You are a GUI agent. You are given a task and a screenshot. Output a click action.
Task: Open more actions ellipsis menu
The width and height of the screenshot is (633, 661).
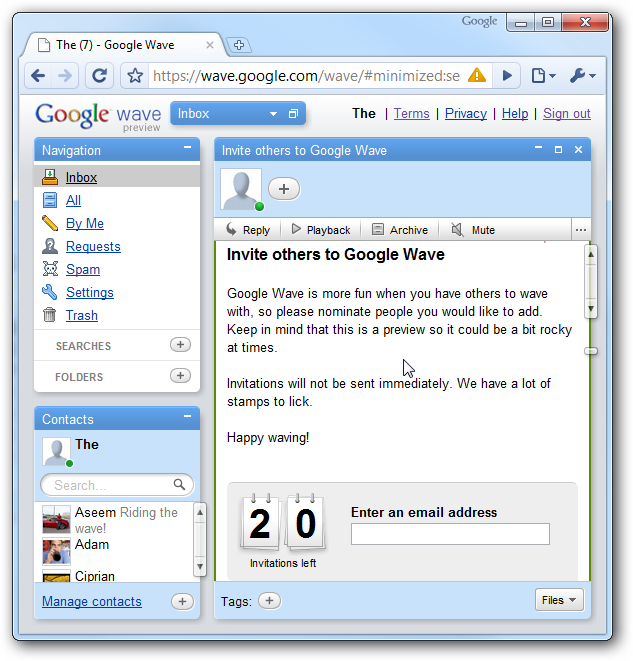[581, 230]
